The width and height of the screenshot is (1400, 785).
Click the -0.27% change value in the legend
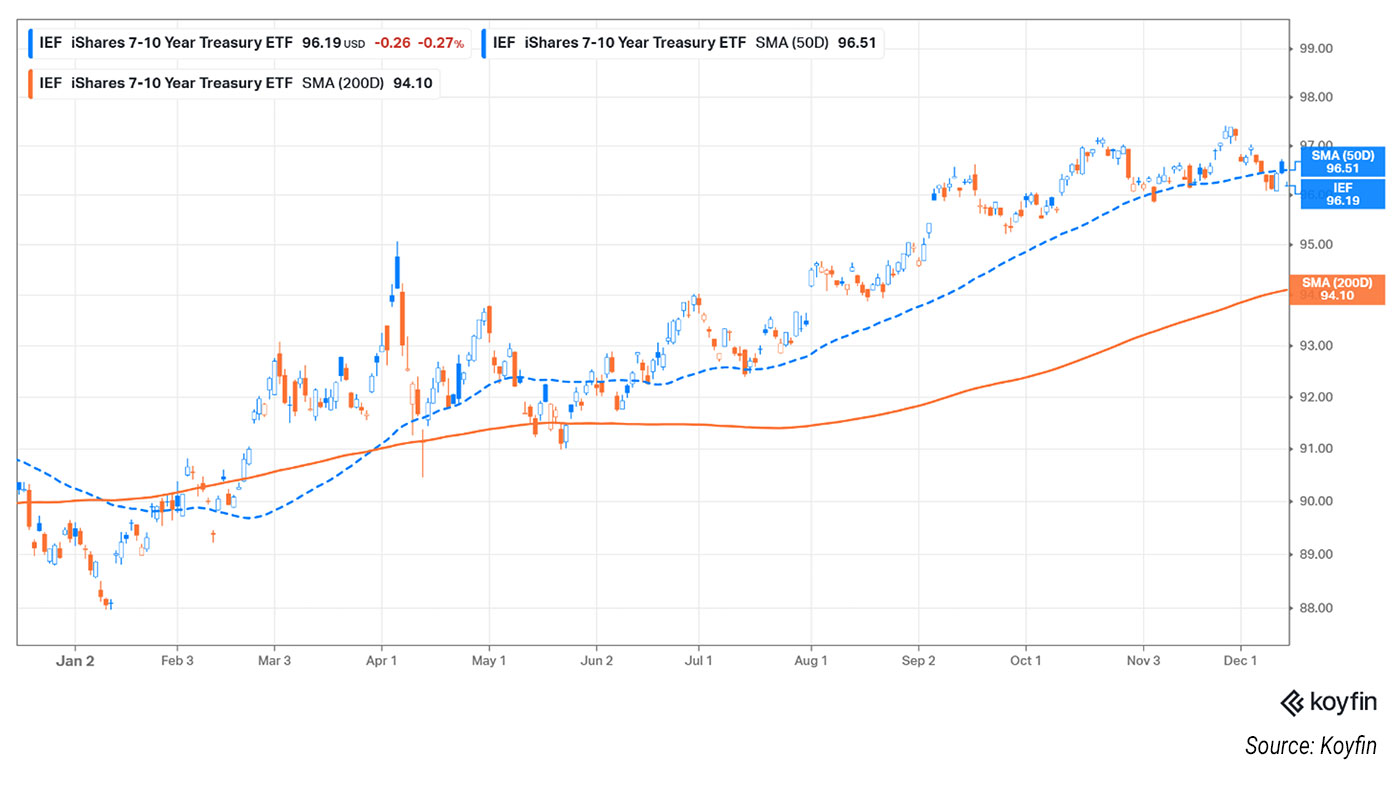coord(441,43)
